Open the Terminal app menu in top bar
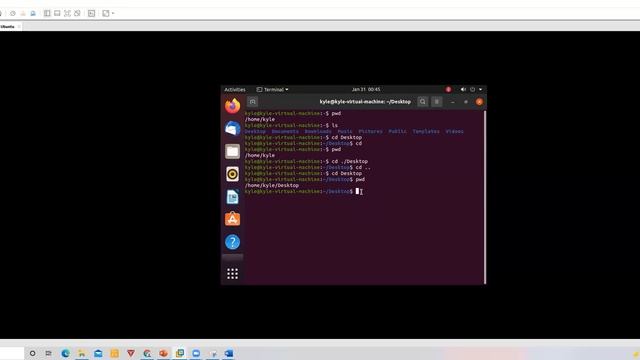Screen dimensions: 640x360 (272, 89)
